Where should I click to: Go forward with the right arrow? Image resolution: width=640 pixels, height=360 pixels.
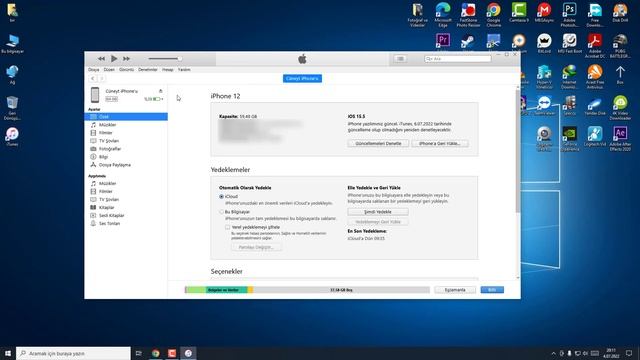click(x=102, y=78)
